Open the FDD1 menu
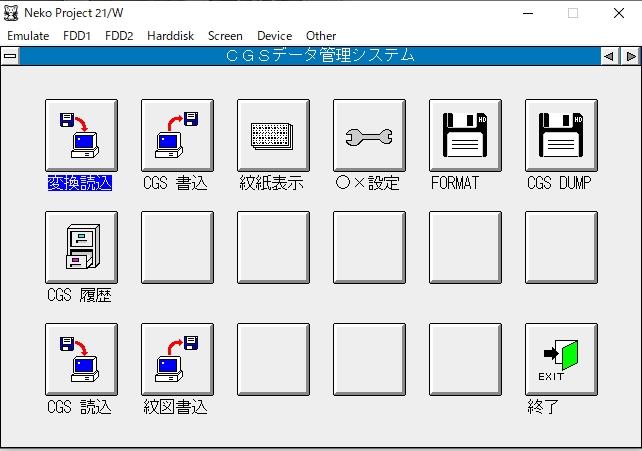This screenshot has width=642, height=451. coord(77,36)
